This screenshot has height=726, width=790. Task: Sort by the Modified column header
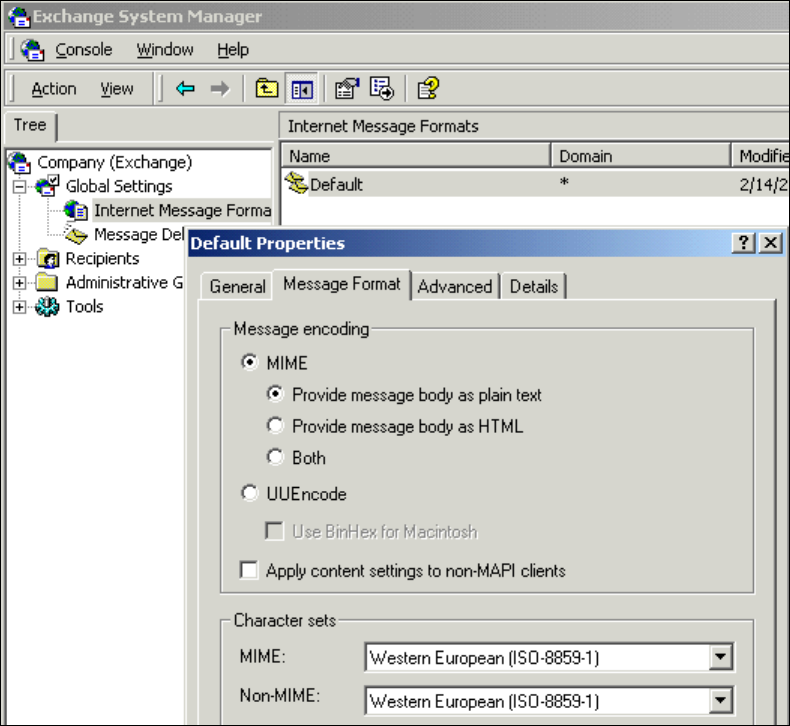point(760,156)
